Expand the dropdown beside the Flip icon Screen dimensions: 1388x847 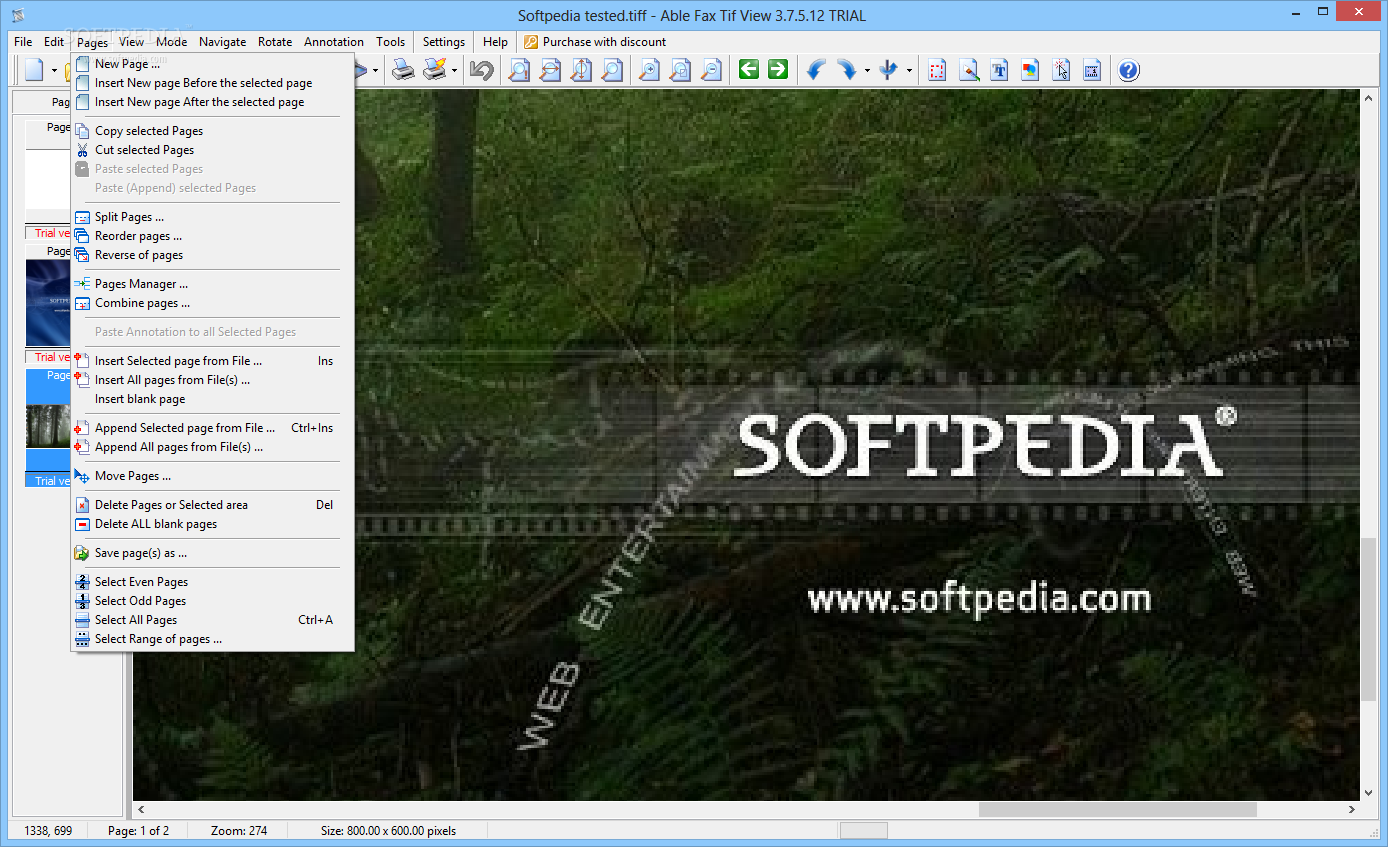point(909,70)
